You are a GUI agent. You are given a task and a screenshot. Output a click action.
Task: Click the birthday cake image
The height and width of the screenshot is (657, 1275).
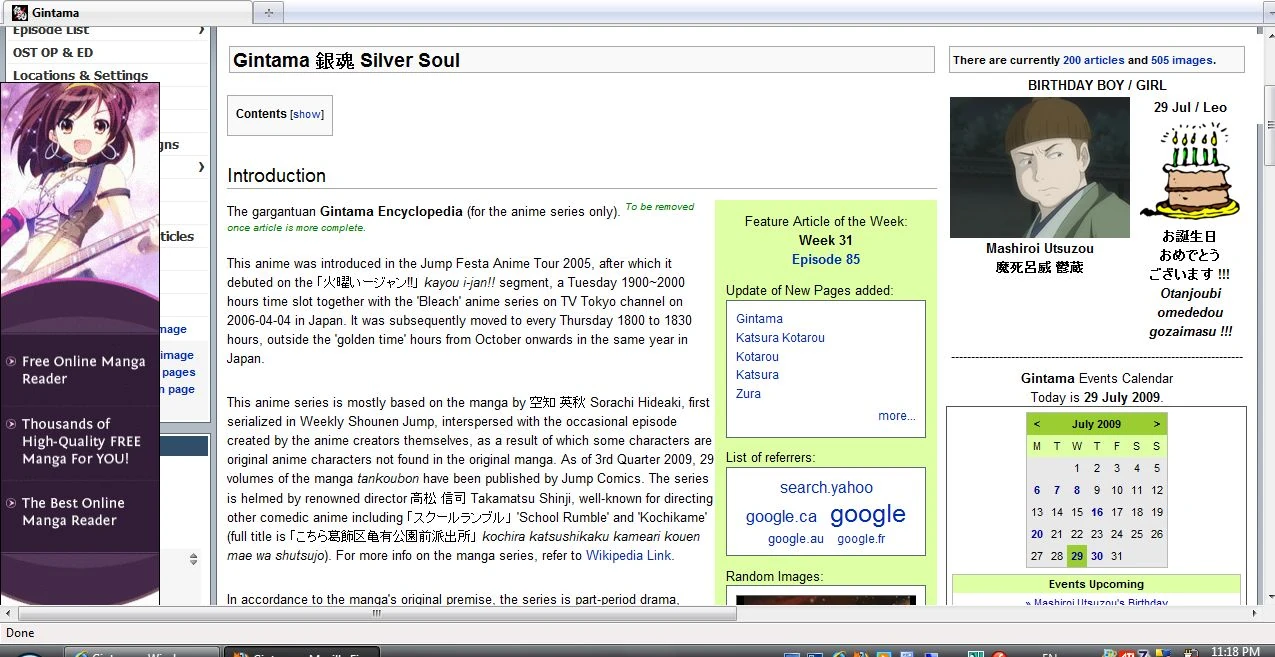pyautogui.click(x=1190, y=171)
